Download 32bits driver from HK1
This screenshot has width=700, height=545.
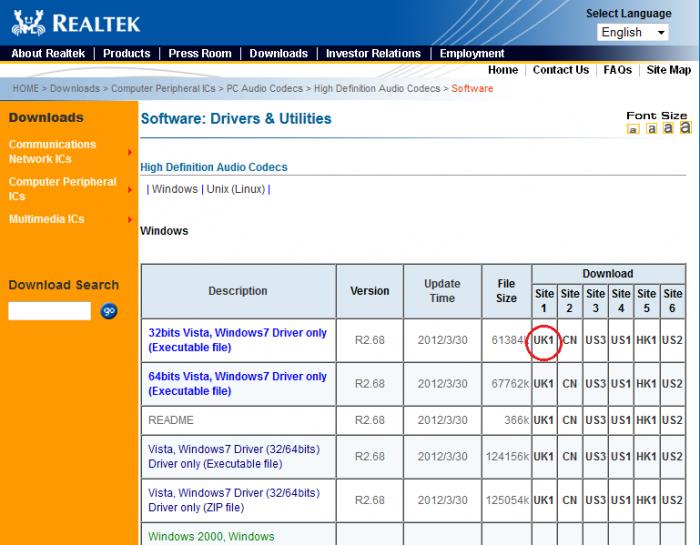click(646, 340)
